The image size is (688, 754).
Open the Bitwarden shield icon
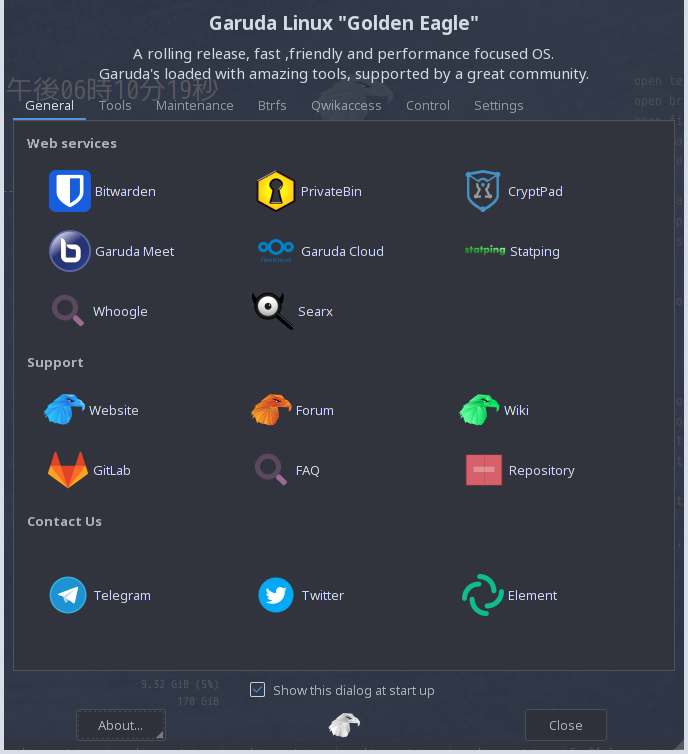(70, 191)
